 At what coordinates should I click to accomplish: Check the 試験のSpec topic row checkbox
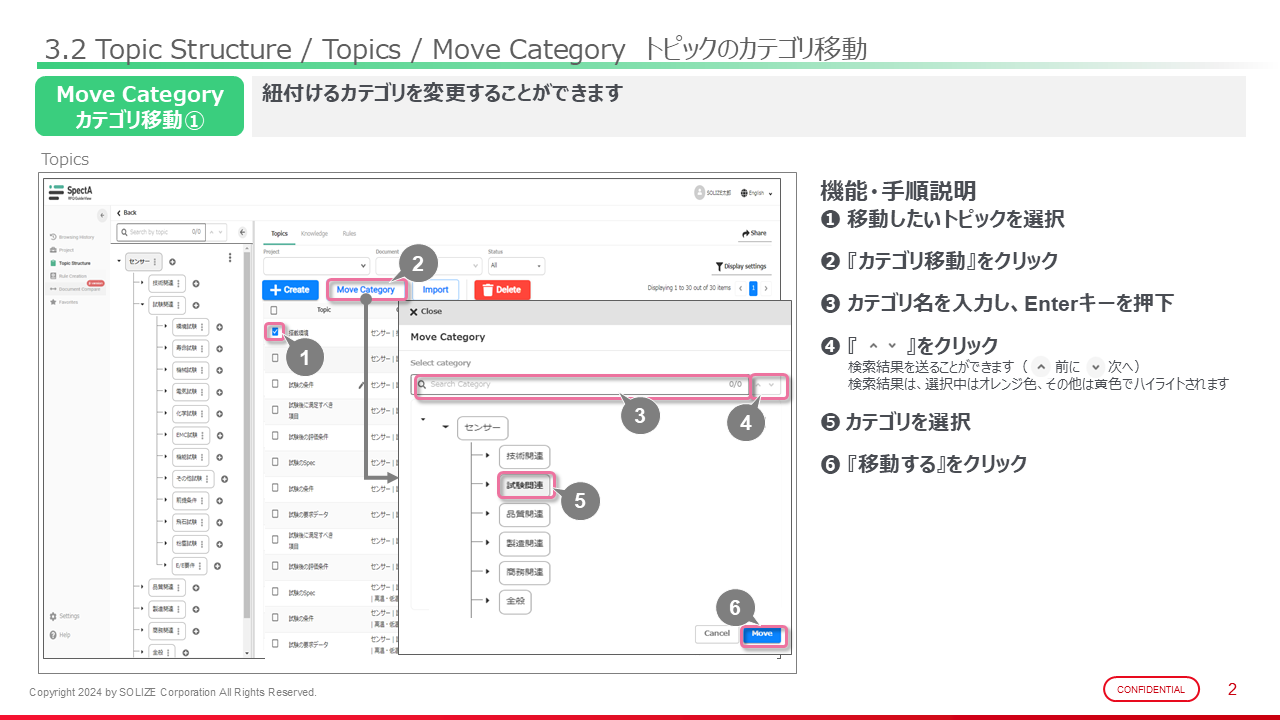point(275,461)
